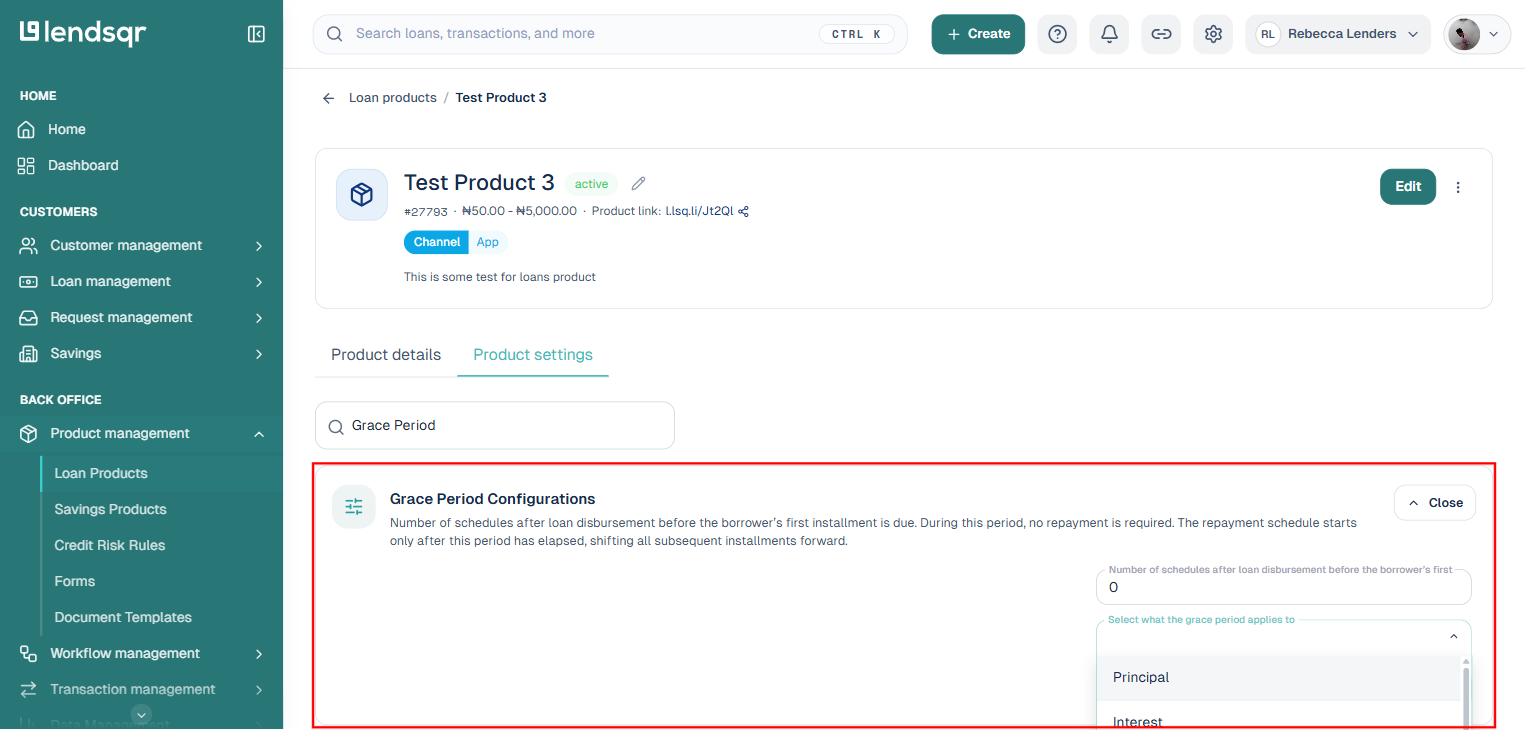Click the number of schedules input field

(x=1284, y=588)
